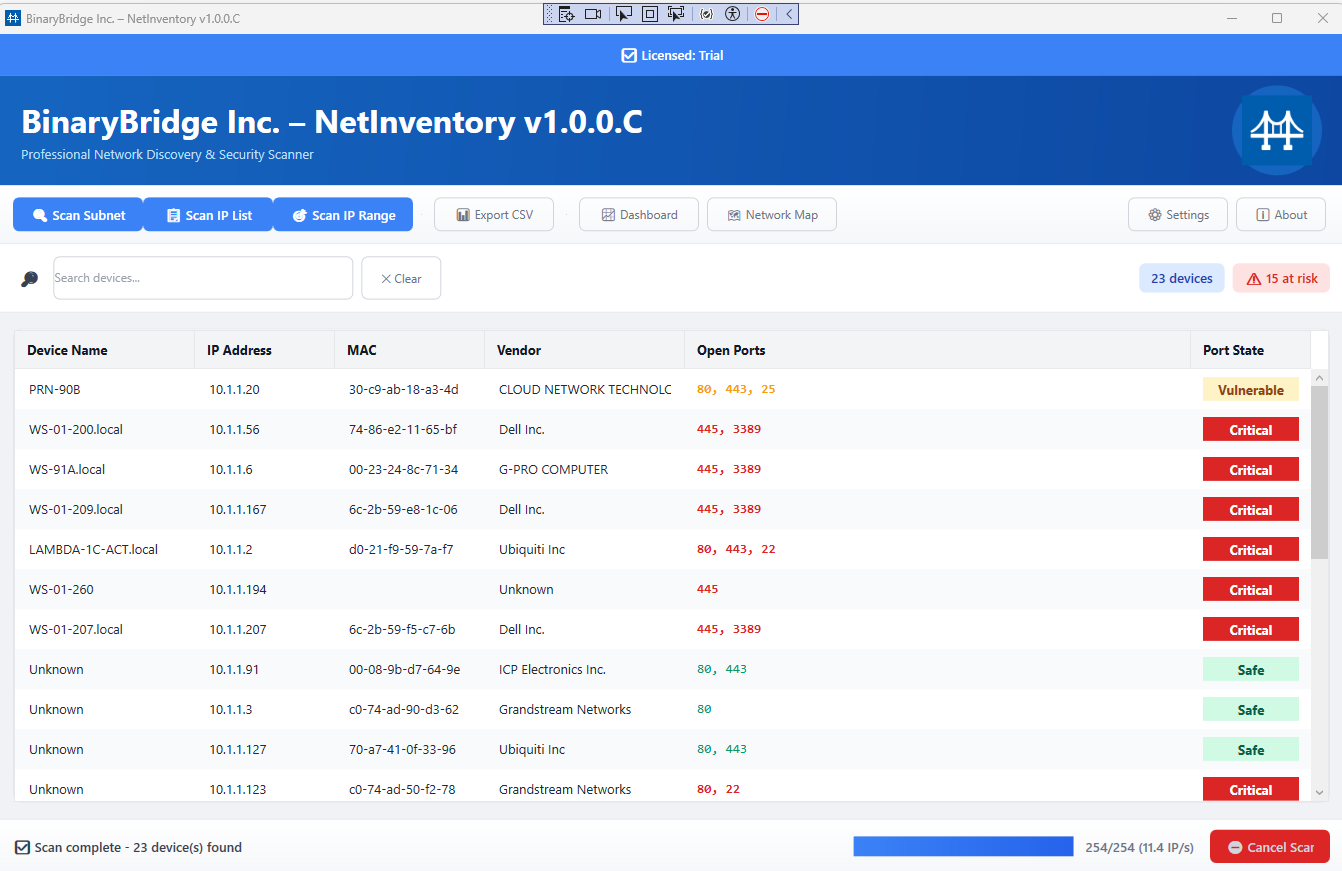Click the Licensed: Trial checkmark icon
The image size is (1342, 871).
[629, 56]
